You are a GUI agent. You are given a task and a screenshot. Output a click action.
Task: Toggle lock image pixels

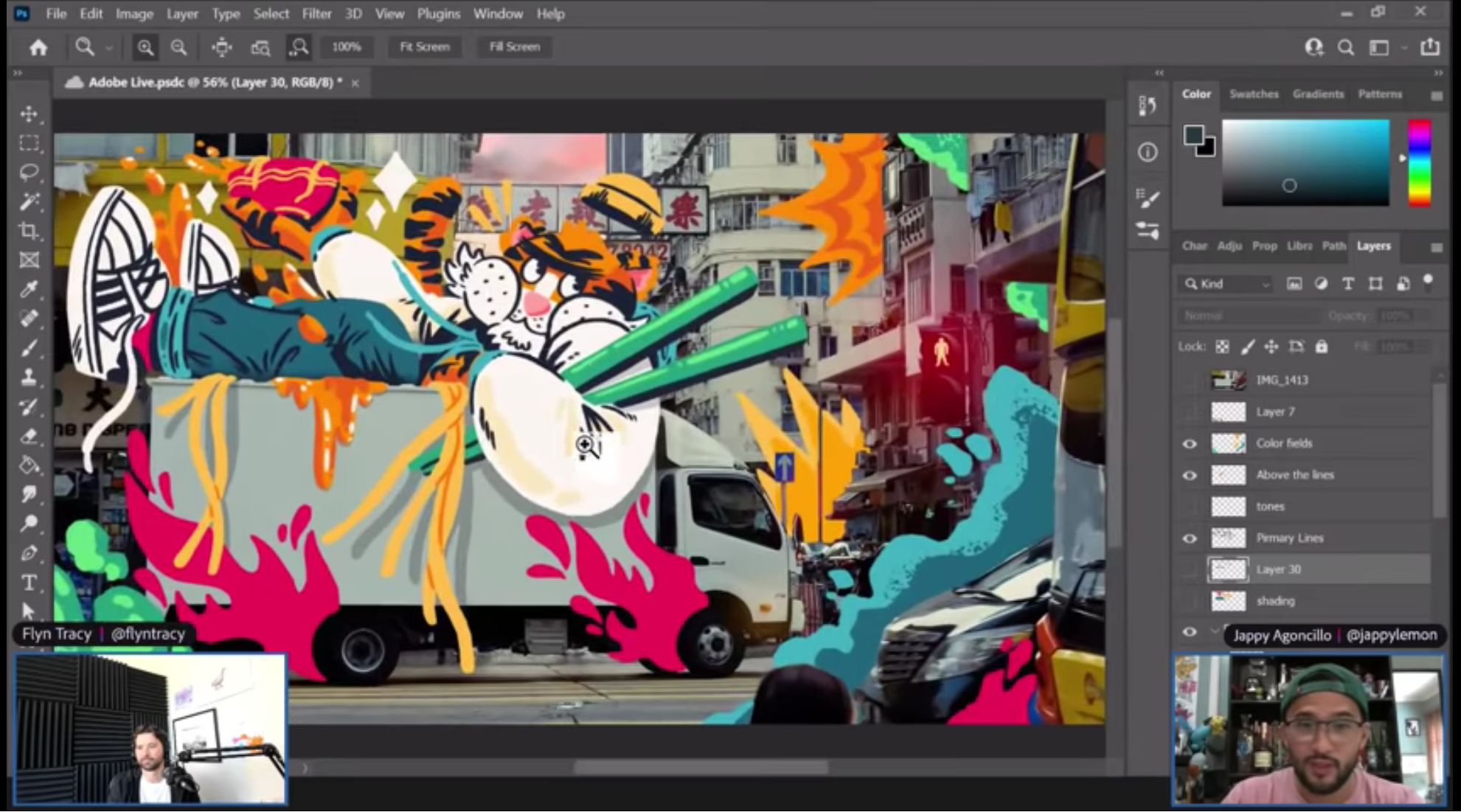click(x=1247, y=346)
